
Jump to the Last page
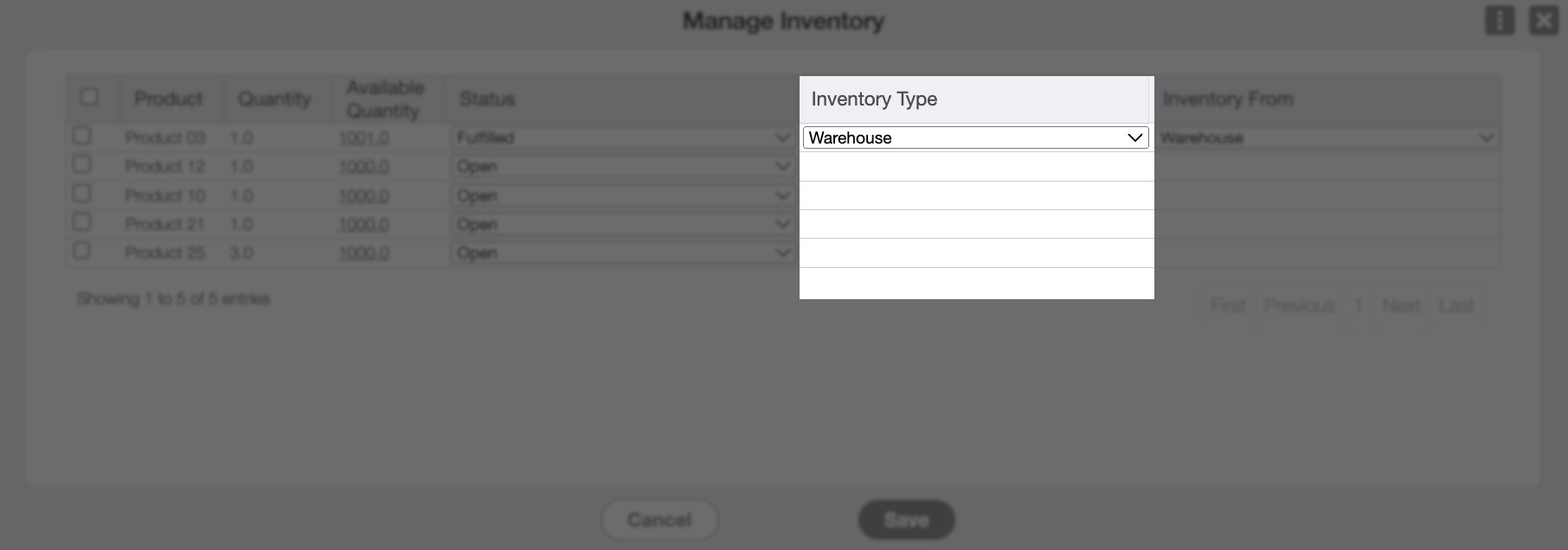(1456, 306)
